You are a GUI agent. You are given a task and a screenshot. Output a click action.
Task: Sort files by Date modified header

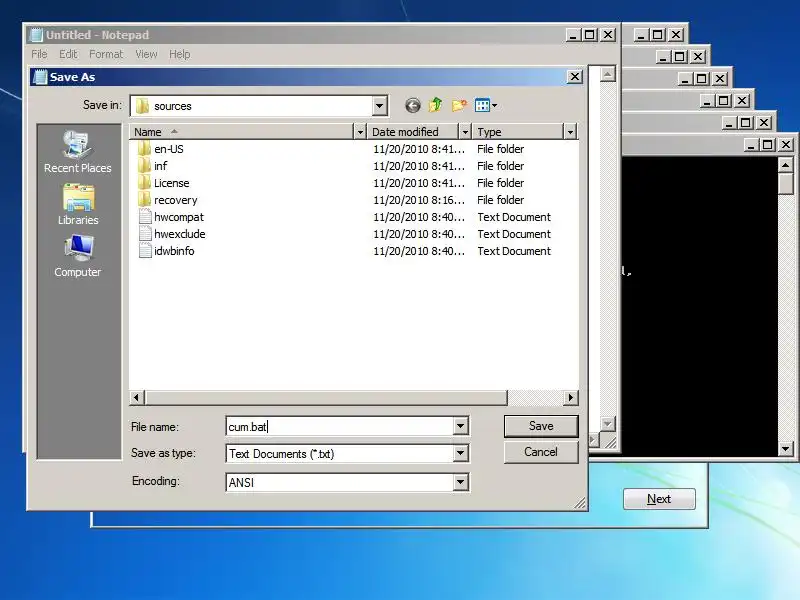pos(412,132)
